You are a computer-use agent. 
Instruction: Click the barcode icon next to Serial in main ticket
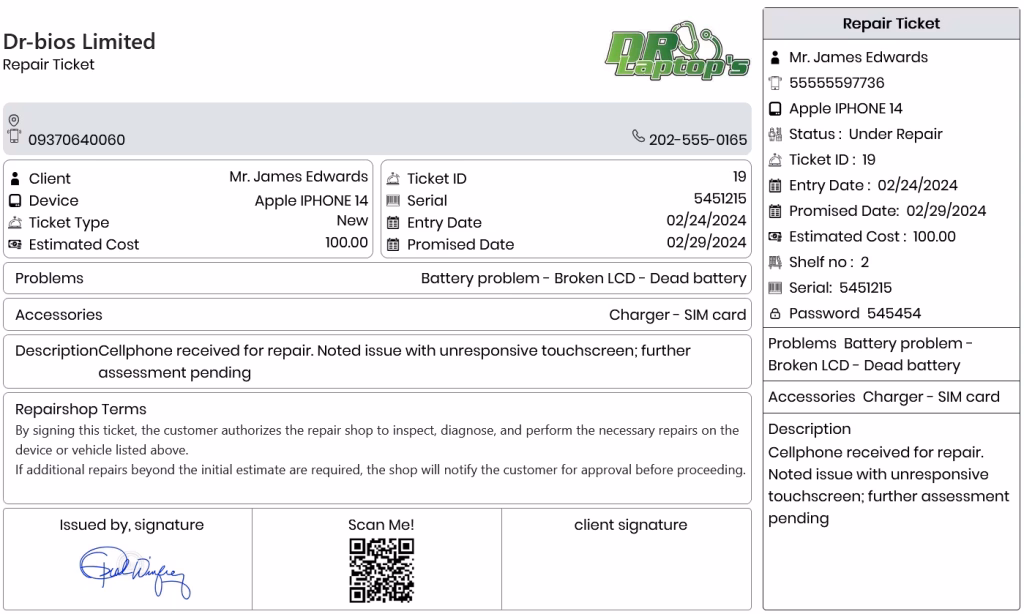[392, 201]
